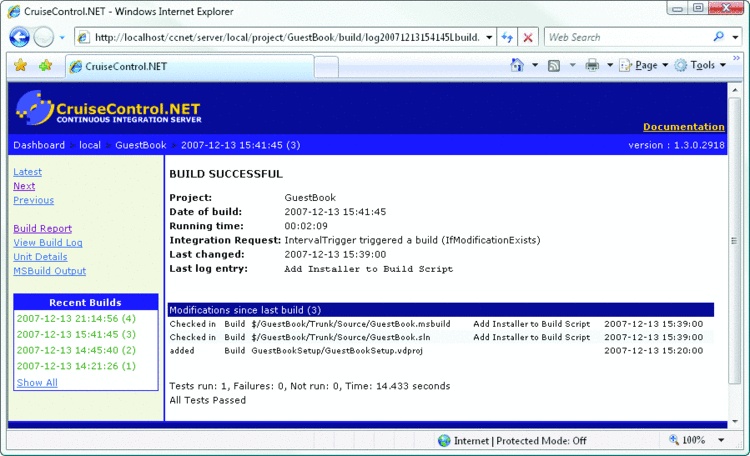Open the Latest build link
The height and width of the screenshot is (456, 750).
click(x=27, y=172)
